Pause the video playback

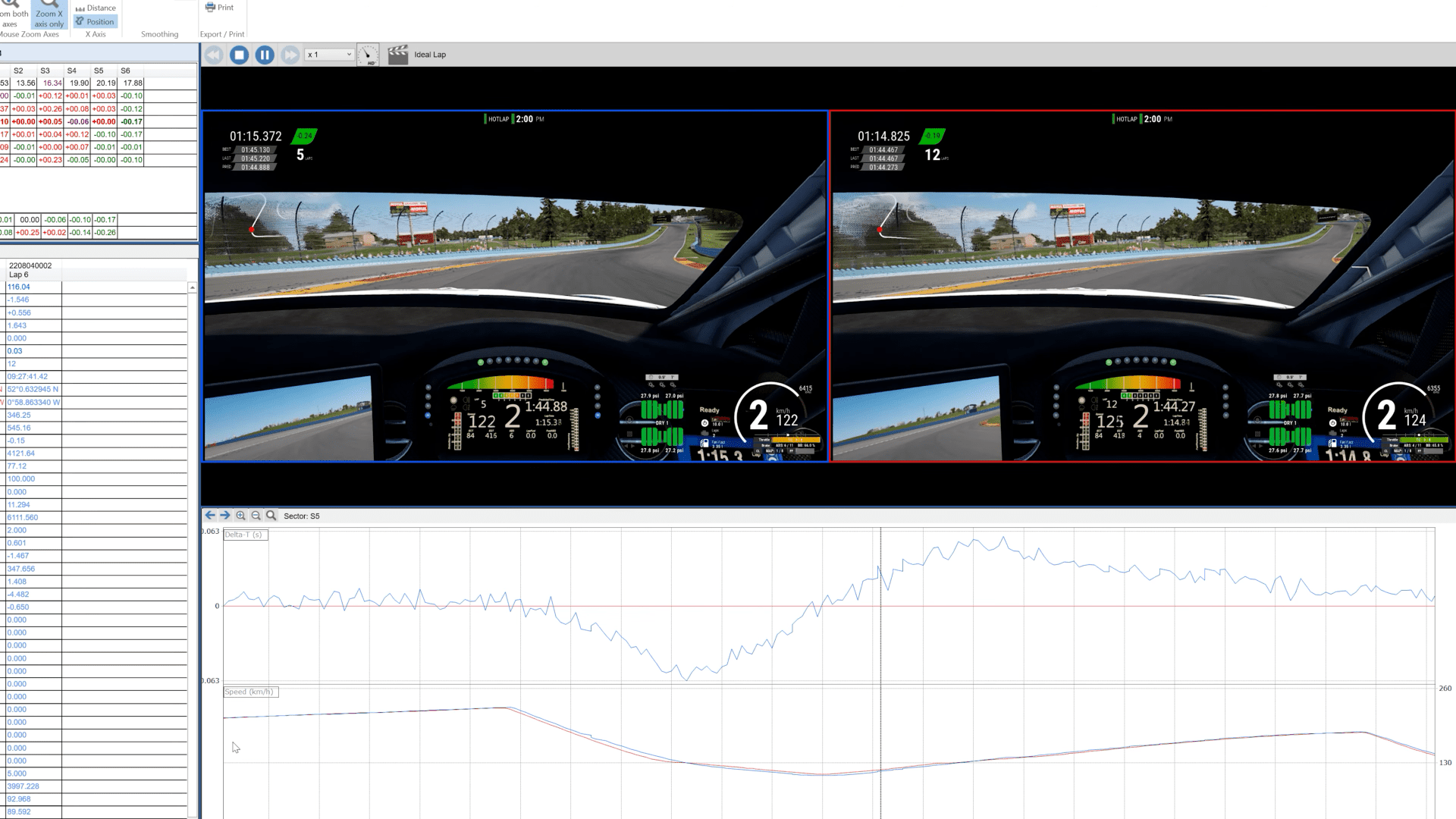[264, 54]
